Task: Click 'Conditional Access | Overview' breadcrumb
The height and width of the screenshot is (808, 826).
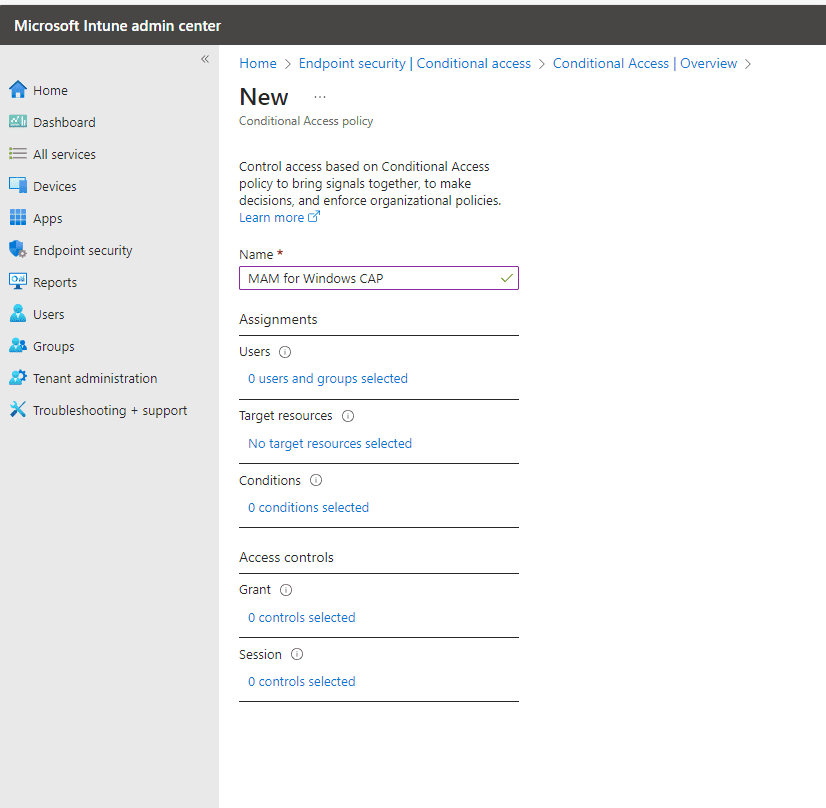Action: coord(644,63)
